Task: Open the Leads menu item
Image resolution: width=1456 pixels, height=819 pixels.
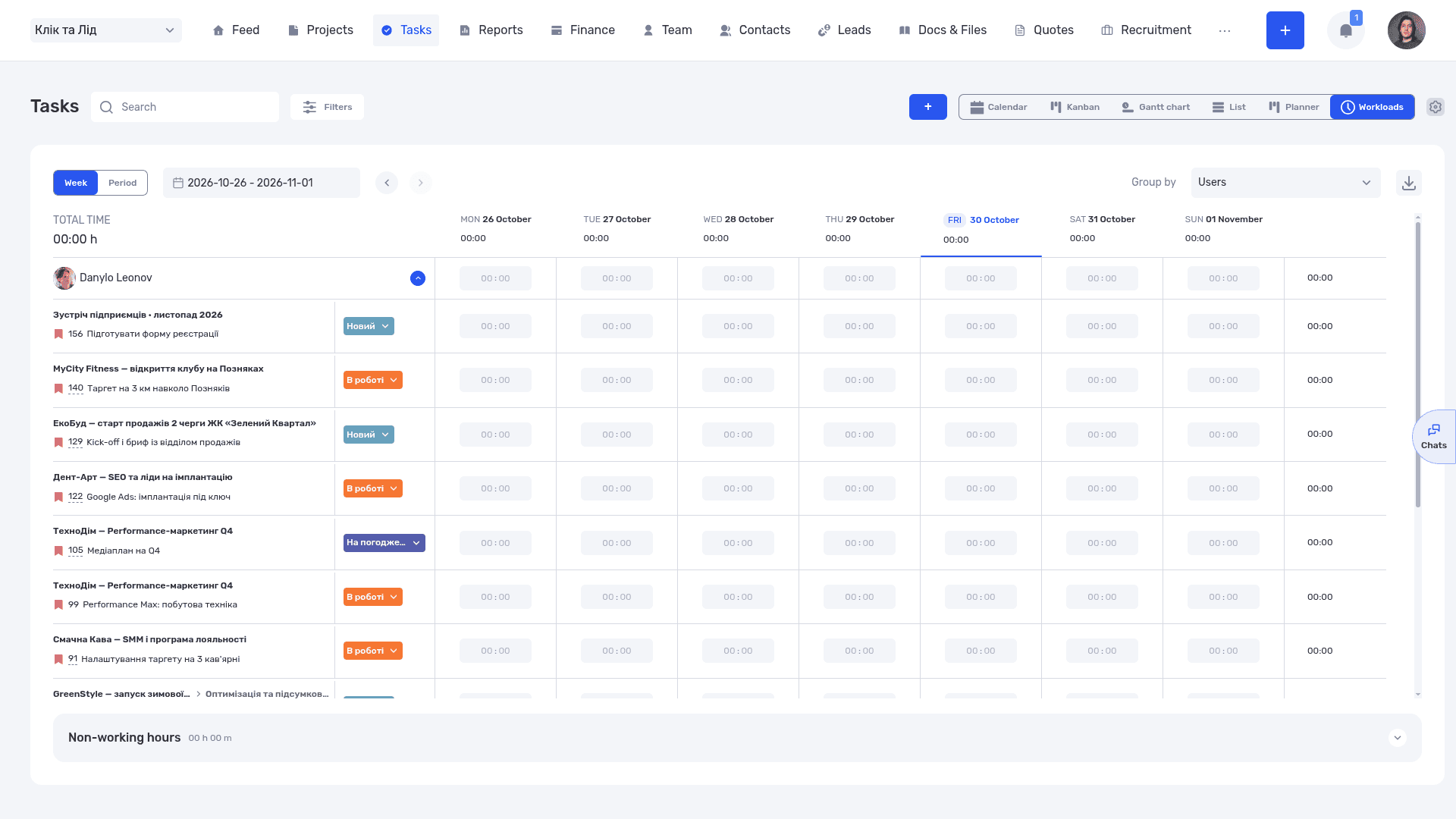Action: (x=844, y=30)
